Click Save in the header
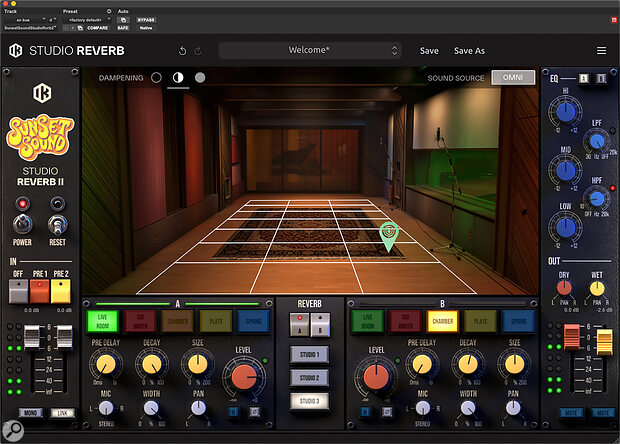 click(429, 51)
